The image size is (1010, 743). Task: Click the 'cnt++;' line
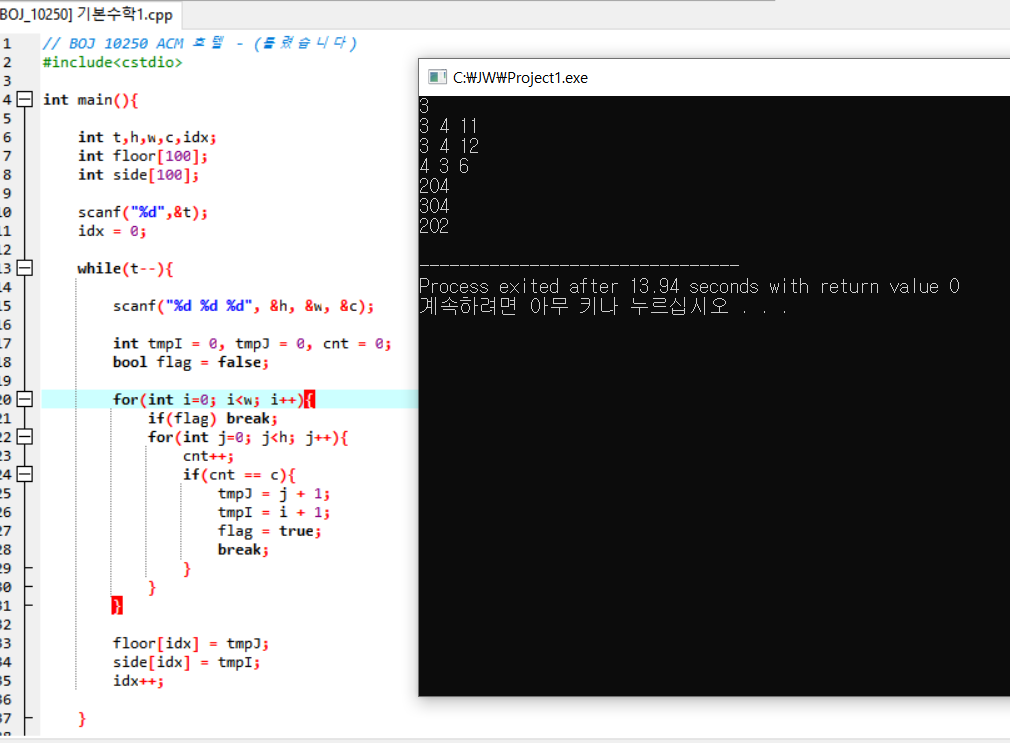(x=208, y=456)
